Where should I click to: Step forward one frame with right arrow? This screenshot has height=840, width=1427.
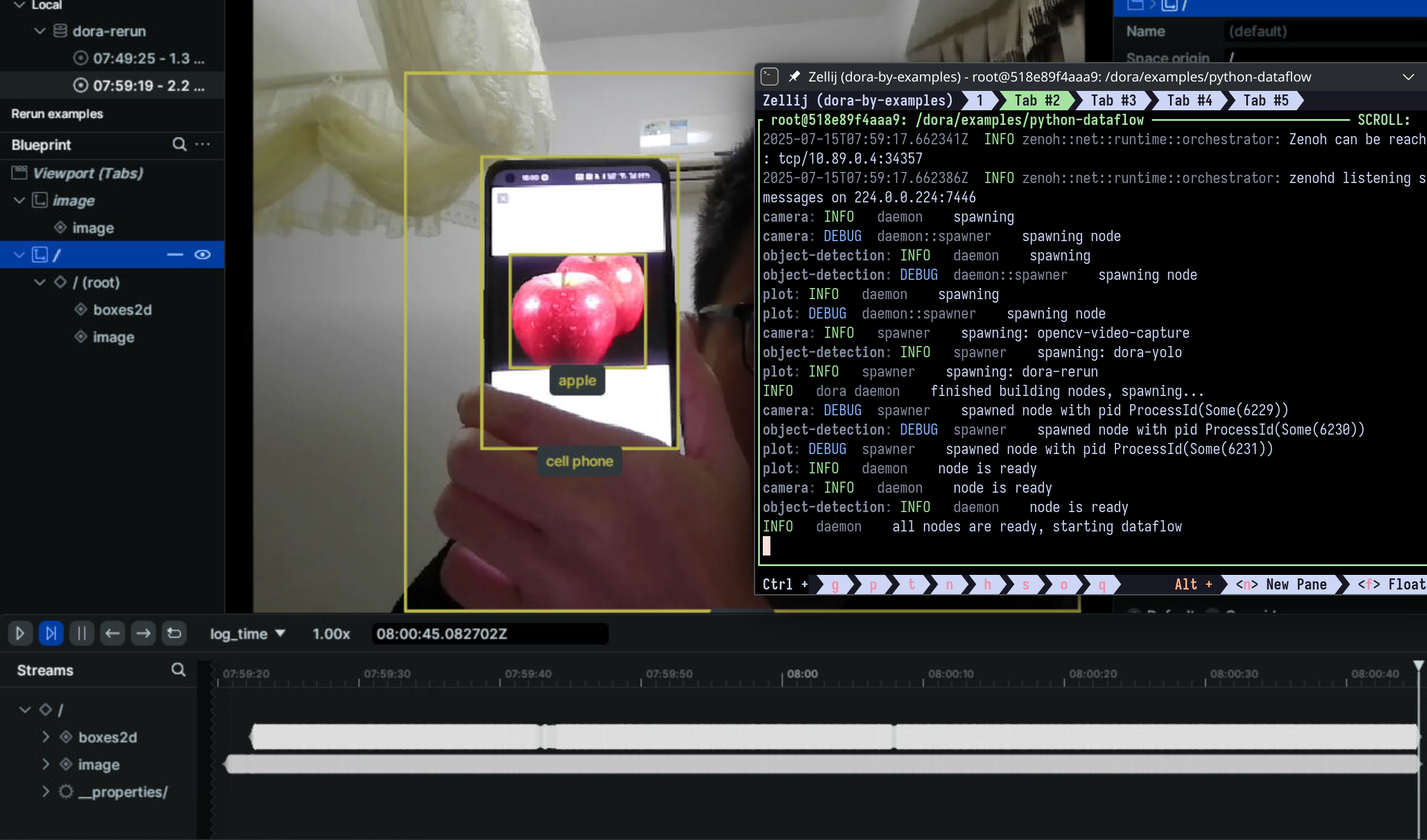click(143, 634)
